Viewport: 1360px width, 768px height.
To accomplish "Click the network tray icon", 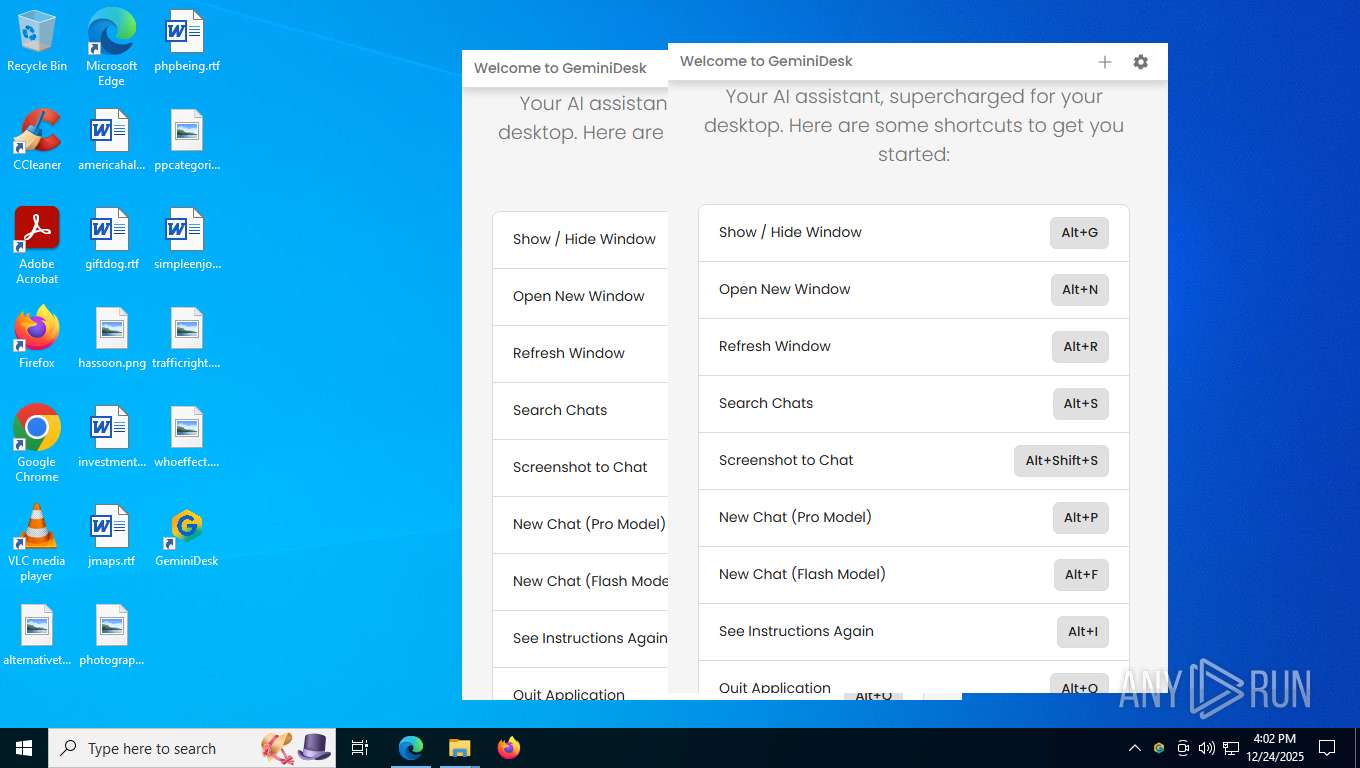I will point(1231,748).
